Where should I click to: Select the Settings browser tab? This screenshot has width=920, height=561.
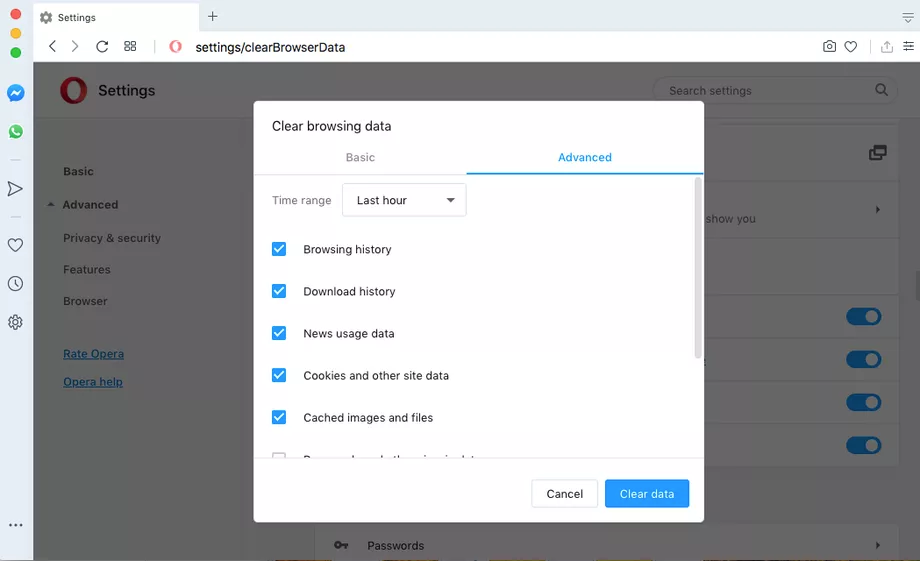(x=116, y=18)
